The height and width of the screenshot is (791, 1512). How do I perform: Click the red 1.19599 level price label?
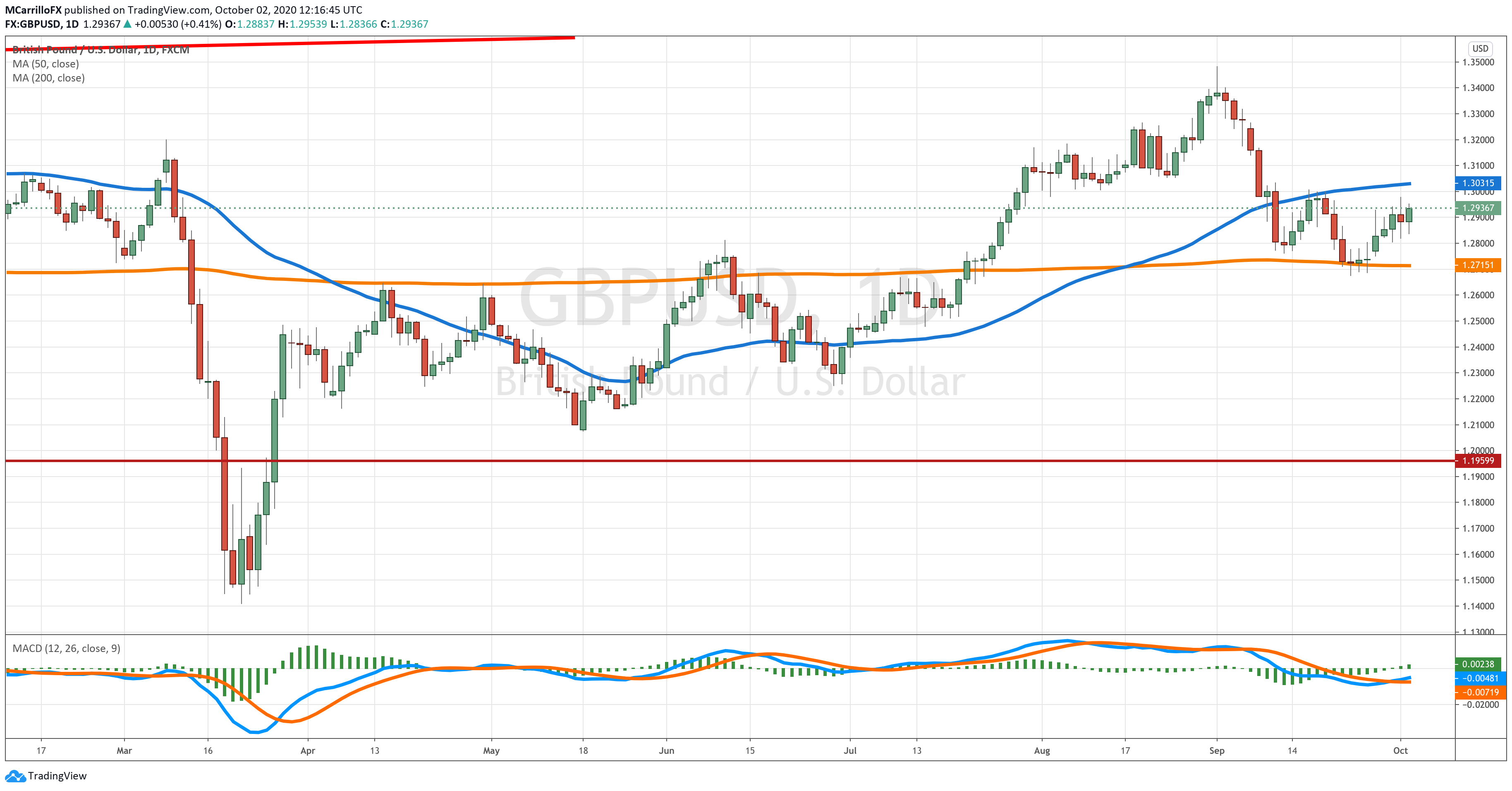point(1478,461)
